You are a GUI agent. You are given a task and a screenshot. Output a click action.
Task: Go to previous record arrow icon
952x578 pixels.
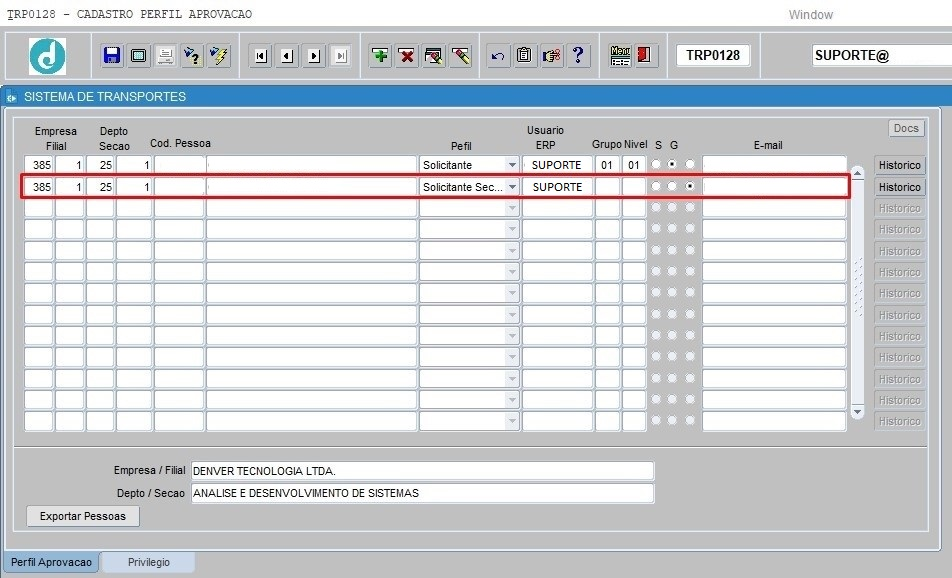[x=288, y=56]
